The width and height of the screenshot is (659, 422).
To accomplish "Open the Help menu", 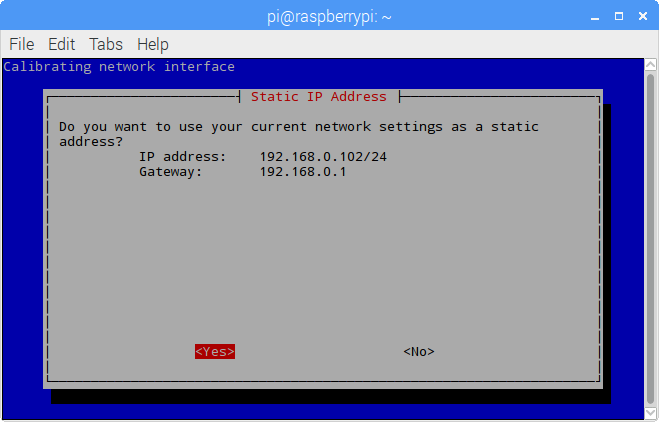I will click(x=153, y=45).
